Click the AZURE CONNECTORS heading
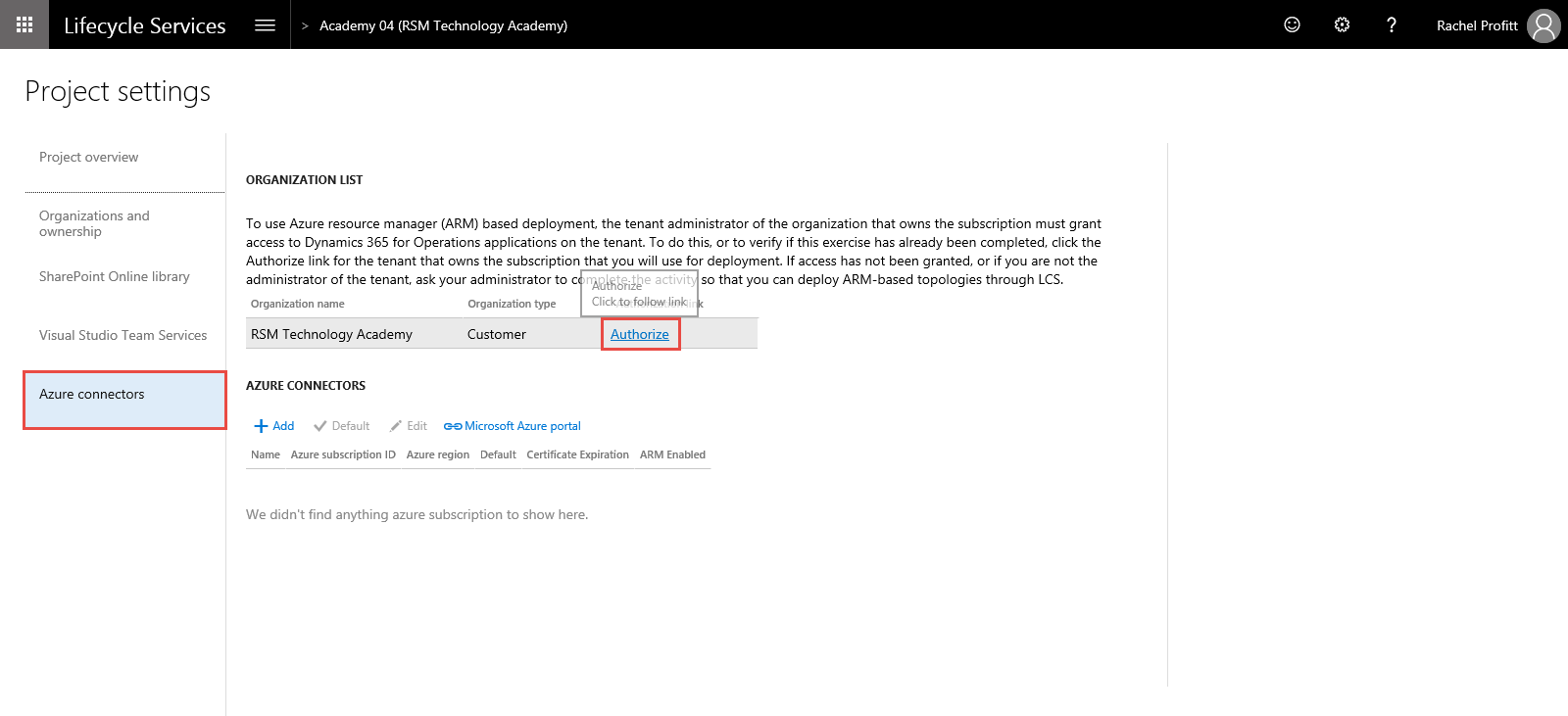The height and width of the screenshot is (716, 1568). 306,386
